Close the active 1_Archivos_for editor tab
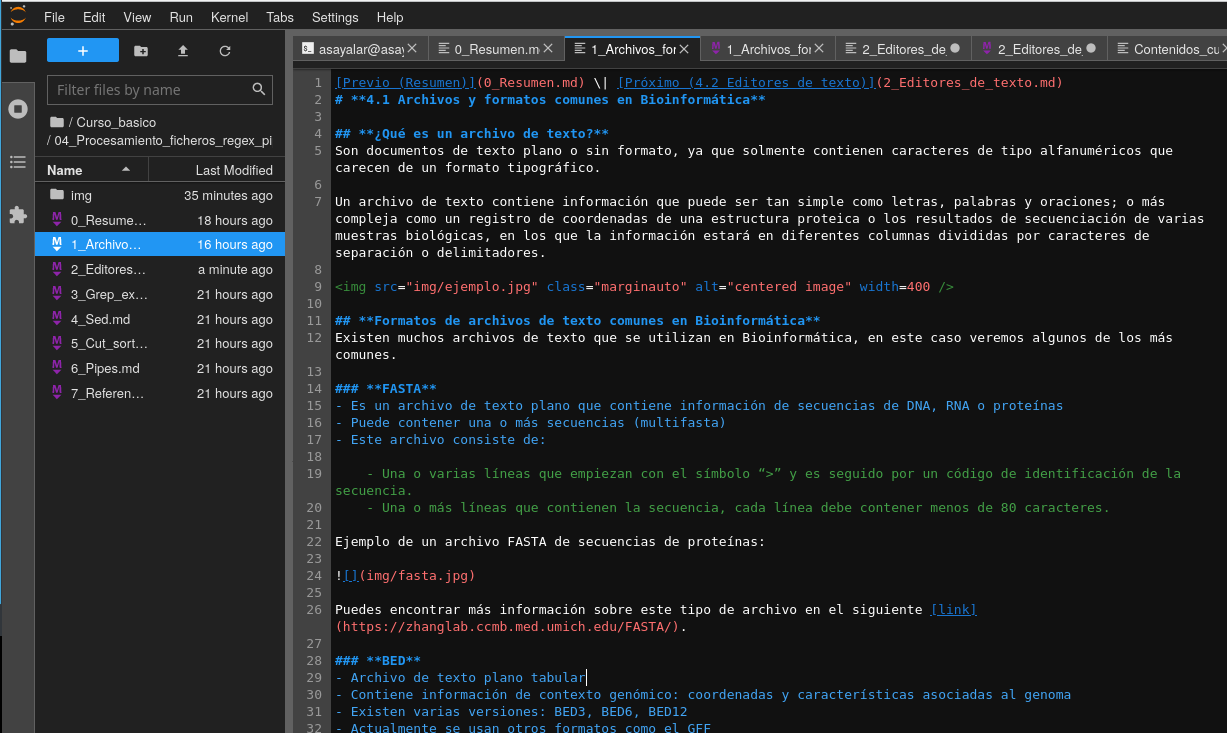 684,48
